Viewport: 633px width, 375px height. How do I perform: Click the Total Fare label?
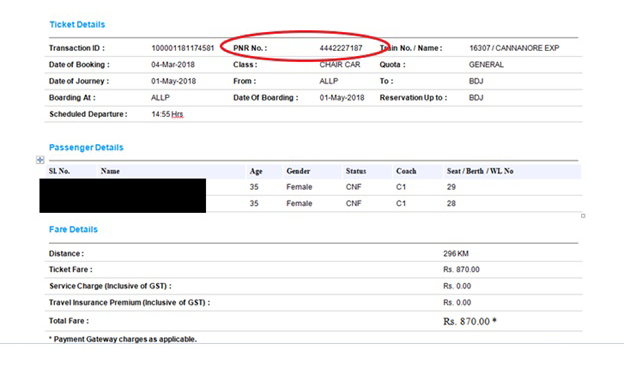[69, 321]
